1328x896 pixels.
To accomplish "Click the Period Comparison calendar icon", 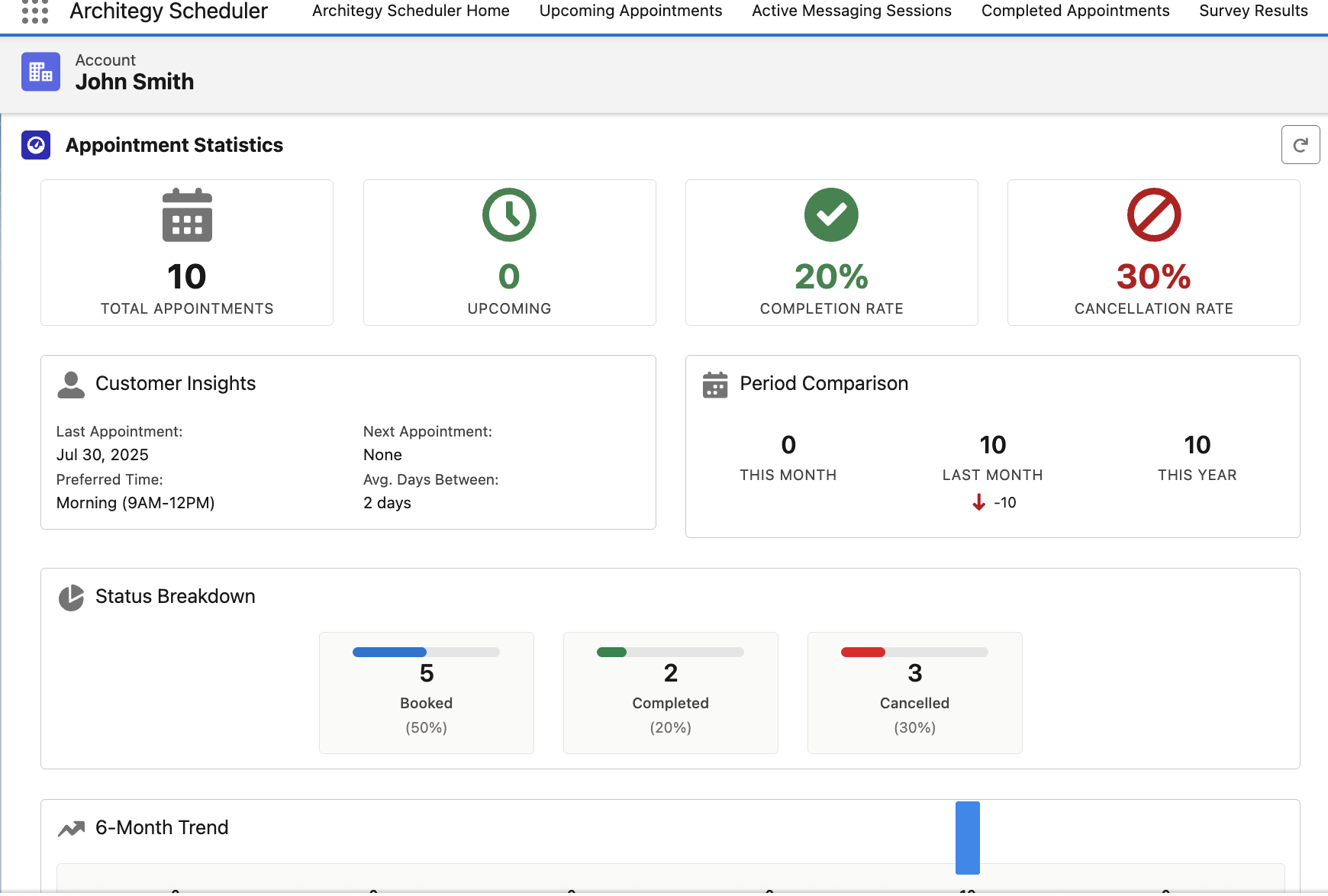I will click(x=715, y=385).
